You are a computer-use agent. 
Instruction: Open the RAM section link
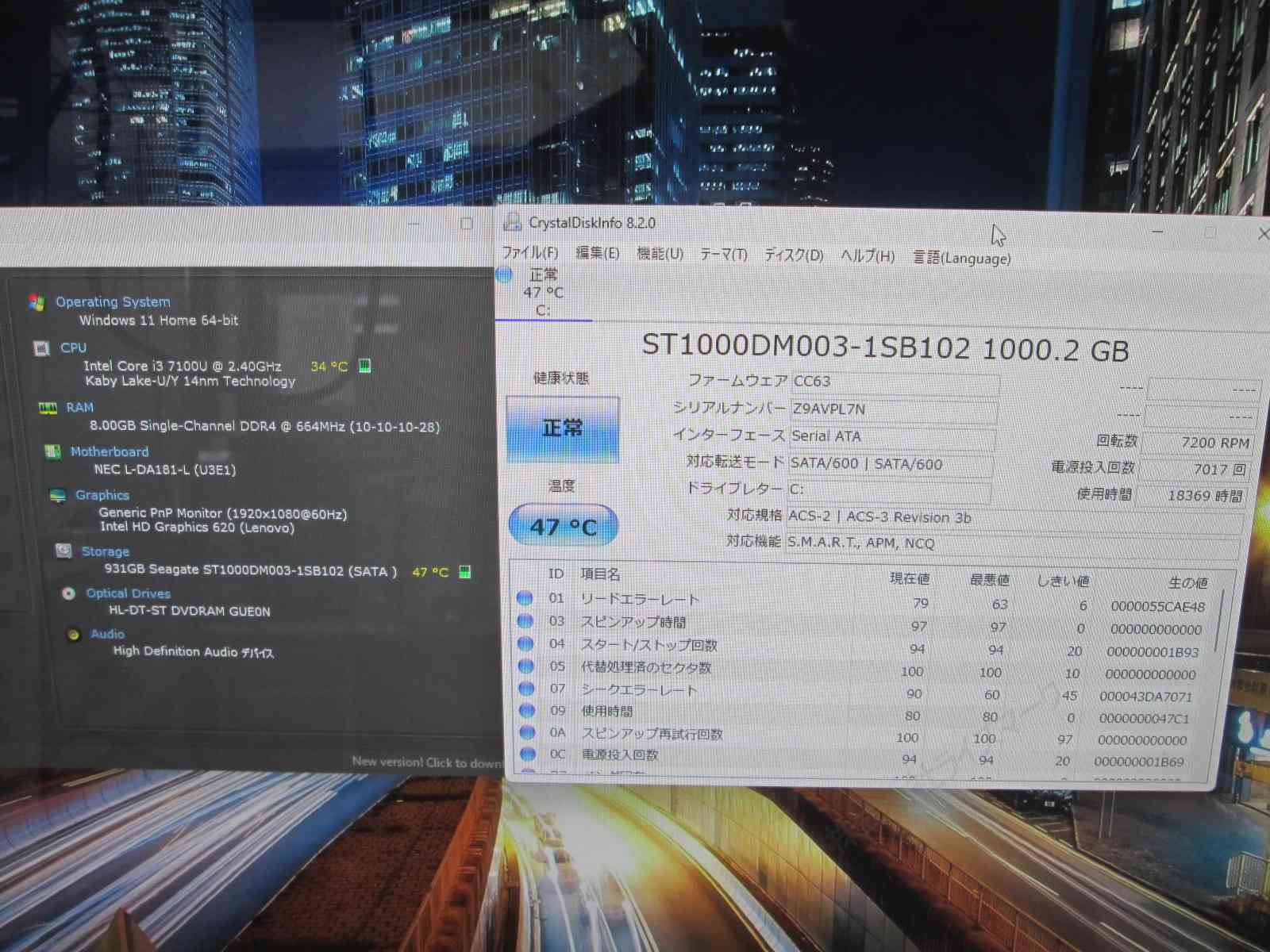[x=79, y=408]
